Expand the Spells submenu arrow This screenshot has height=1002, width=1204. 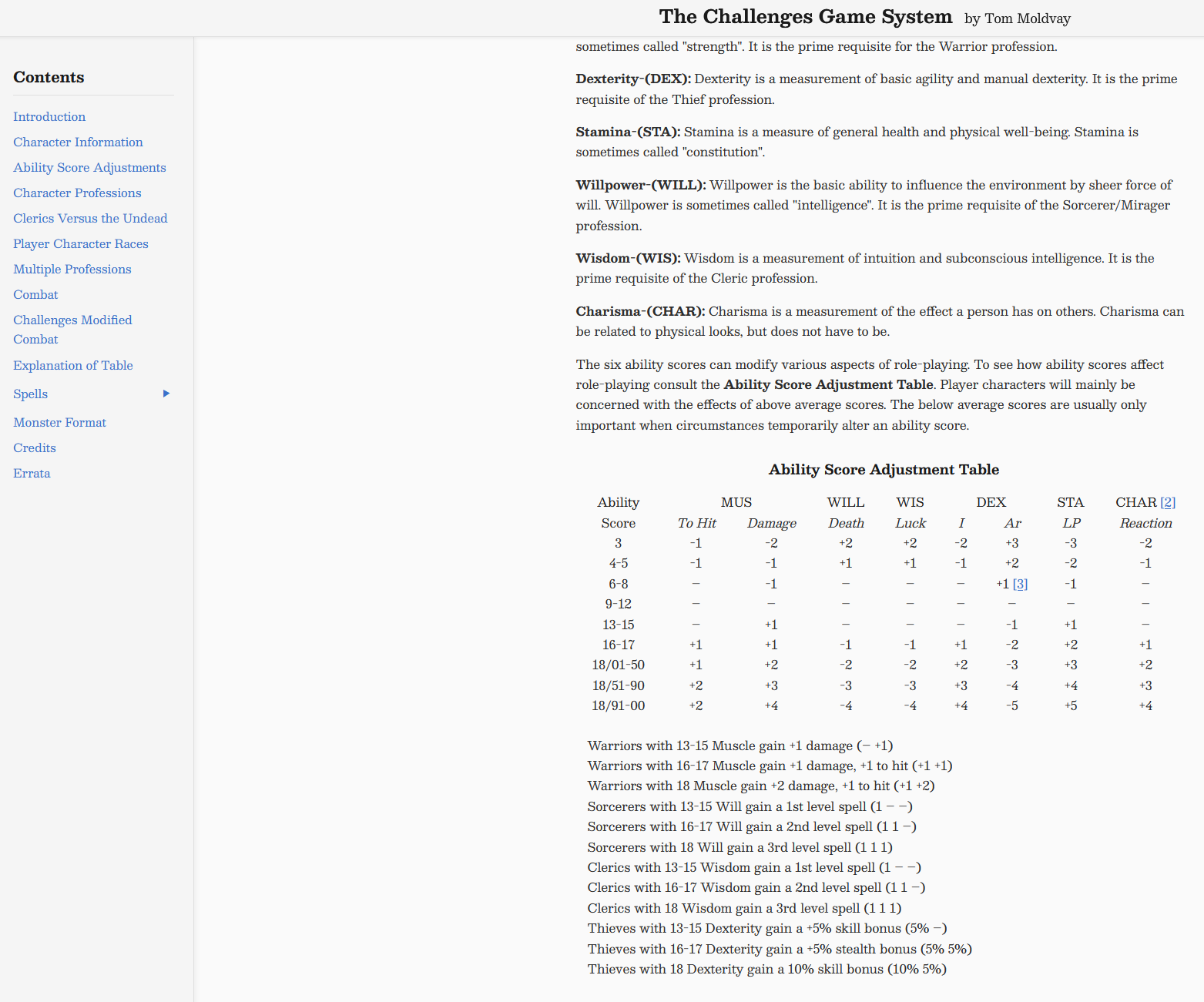pyautogui.click(x=166, y=394)
